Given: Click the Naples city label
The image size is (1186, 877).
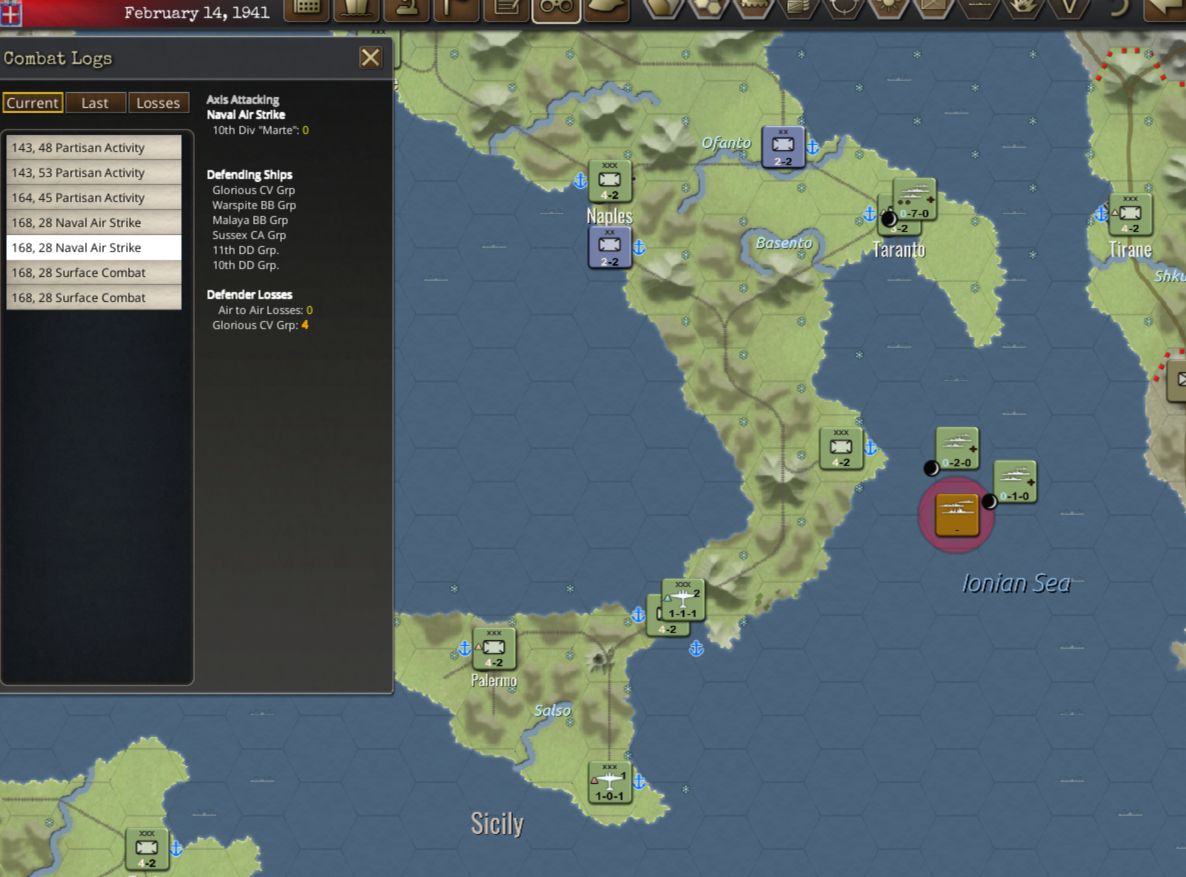Looking at the screenshot, I should (x=610, y=216).
